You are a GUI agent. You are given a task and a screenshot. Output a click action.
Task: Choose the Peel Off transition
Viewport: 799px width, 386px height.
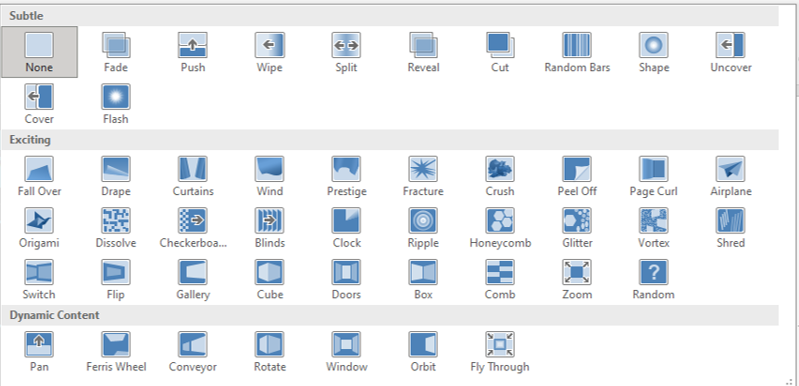coord(577,176)
